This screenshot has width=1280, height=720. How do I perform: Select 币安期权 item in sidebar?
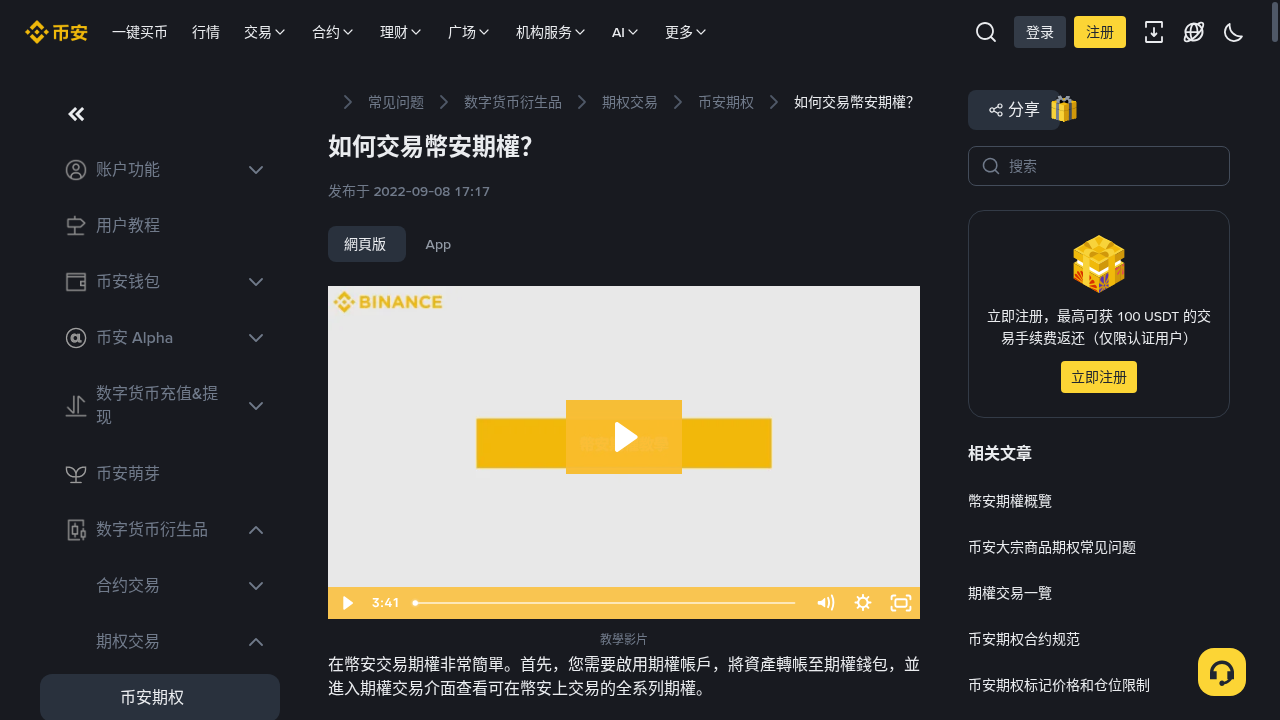(160, 697)
